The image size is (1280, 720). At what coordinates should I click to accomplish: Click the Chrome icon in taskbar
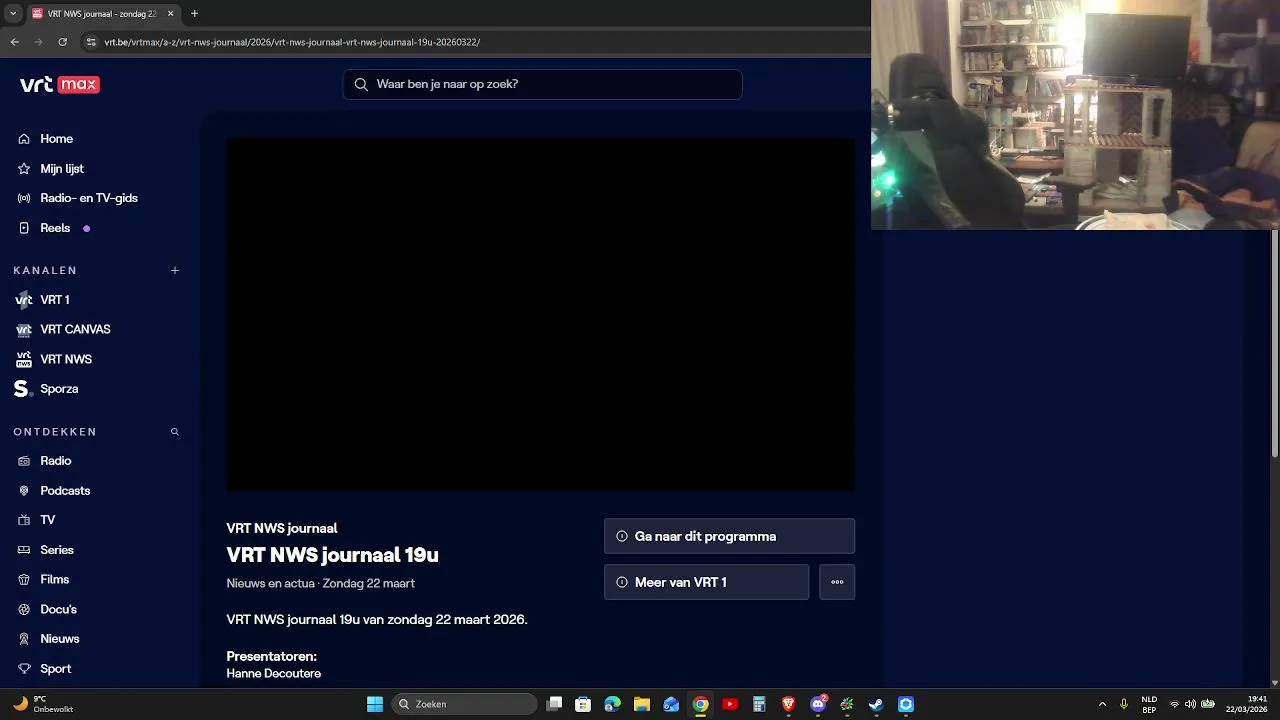pyautogui.click(x=701, y=704)
